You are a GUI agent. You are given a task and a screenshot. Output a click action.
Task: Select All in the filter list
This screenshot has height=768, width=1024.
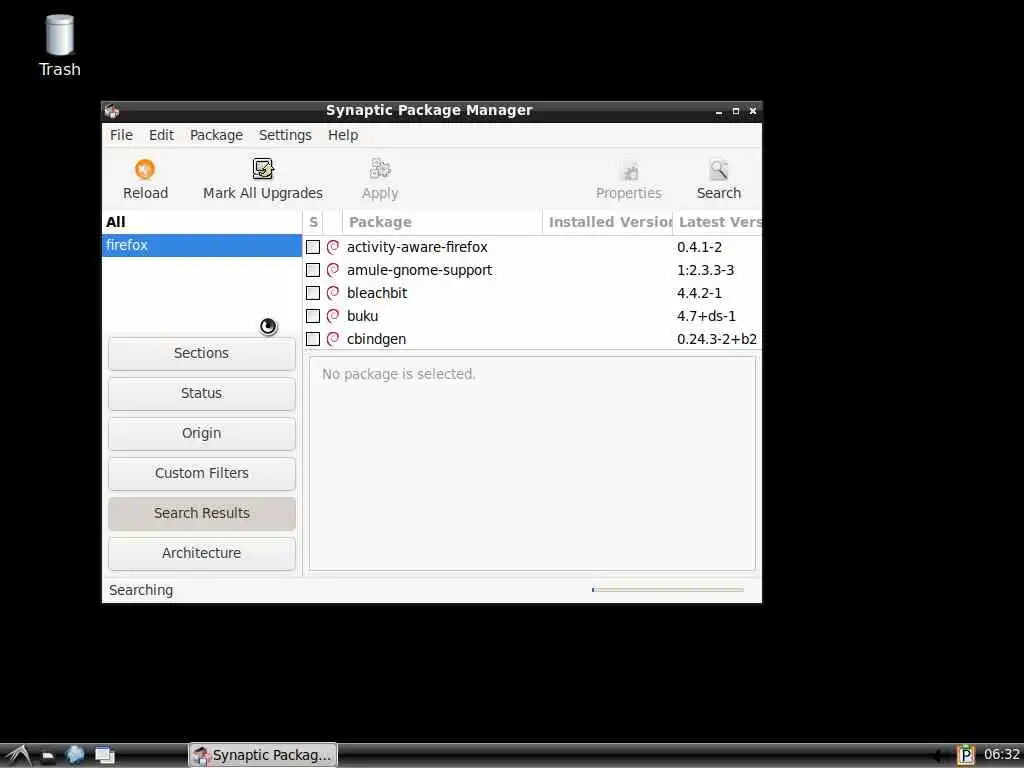(202, 222)
